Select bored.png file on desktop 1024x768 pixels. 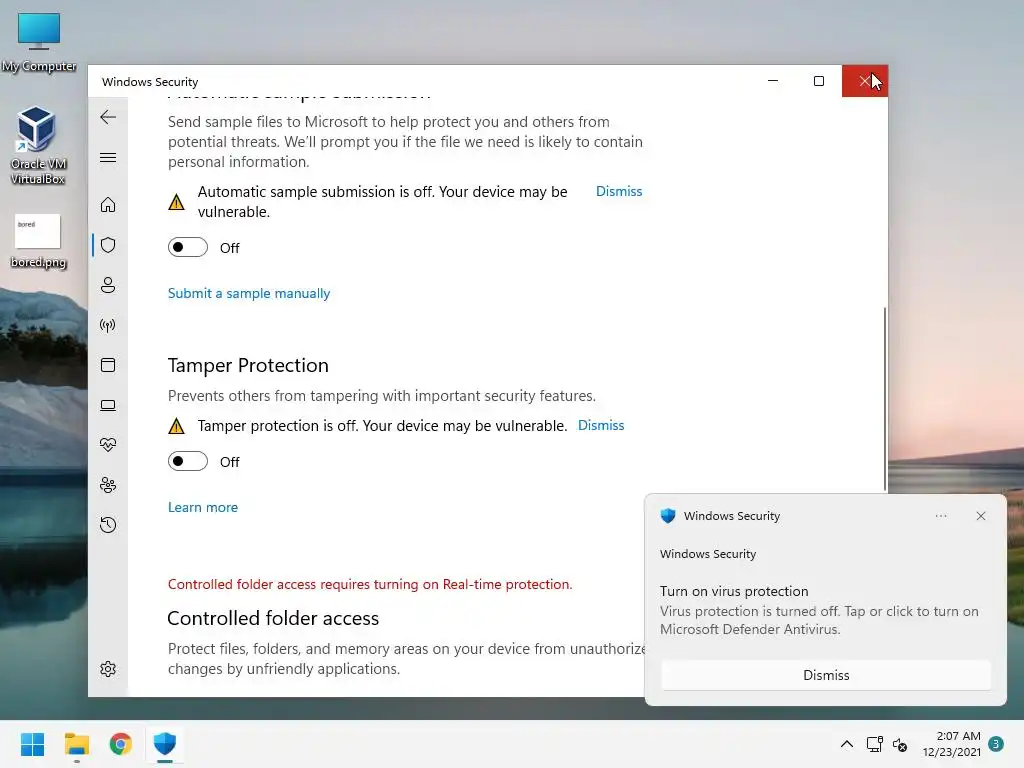pos(38,241)
